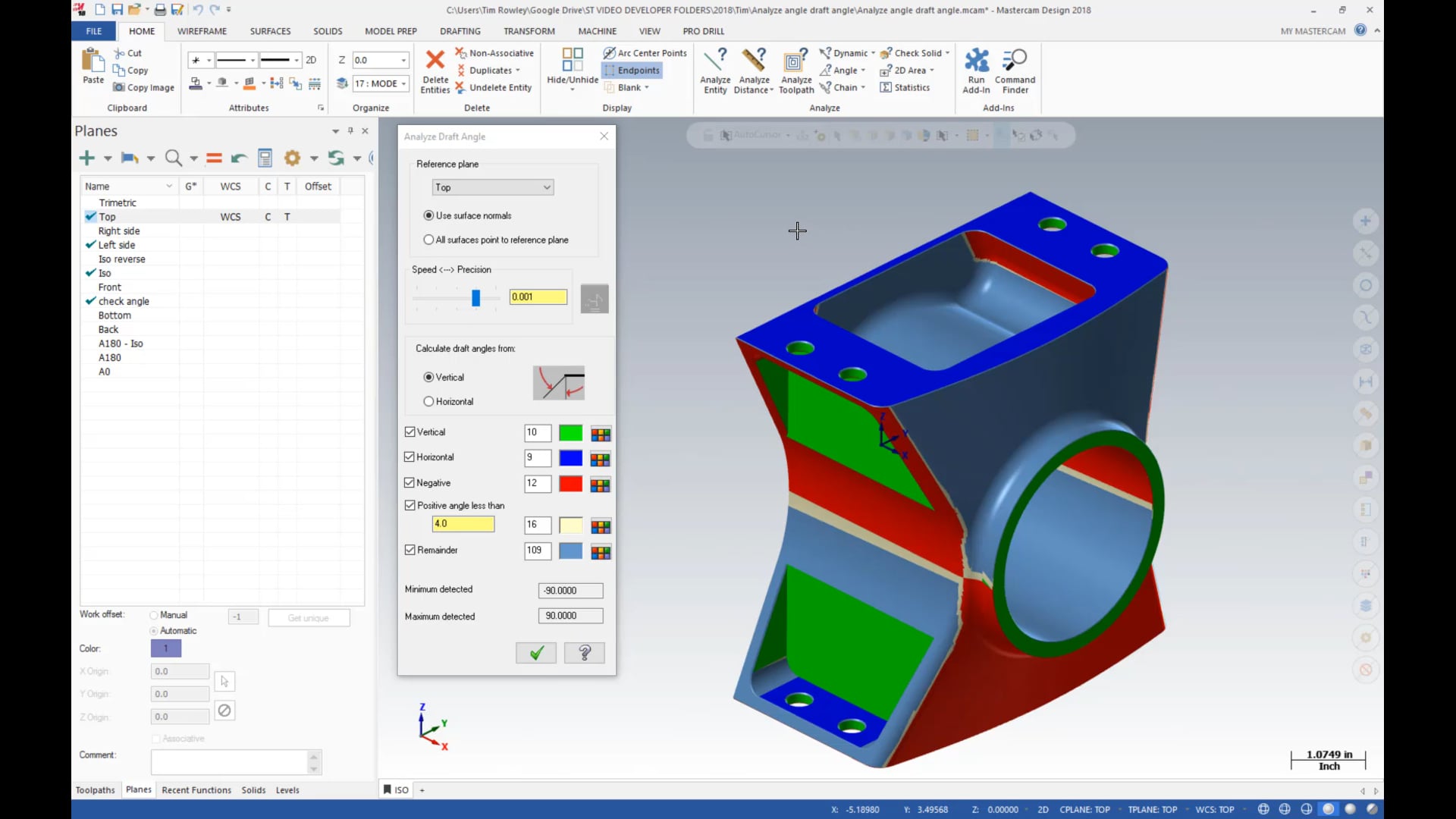Select the Vertical radio button for calculation

coord(429,376)
